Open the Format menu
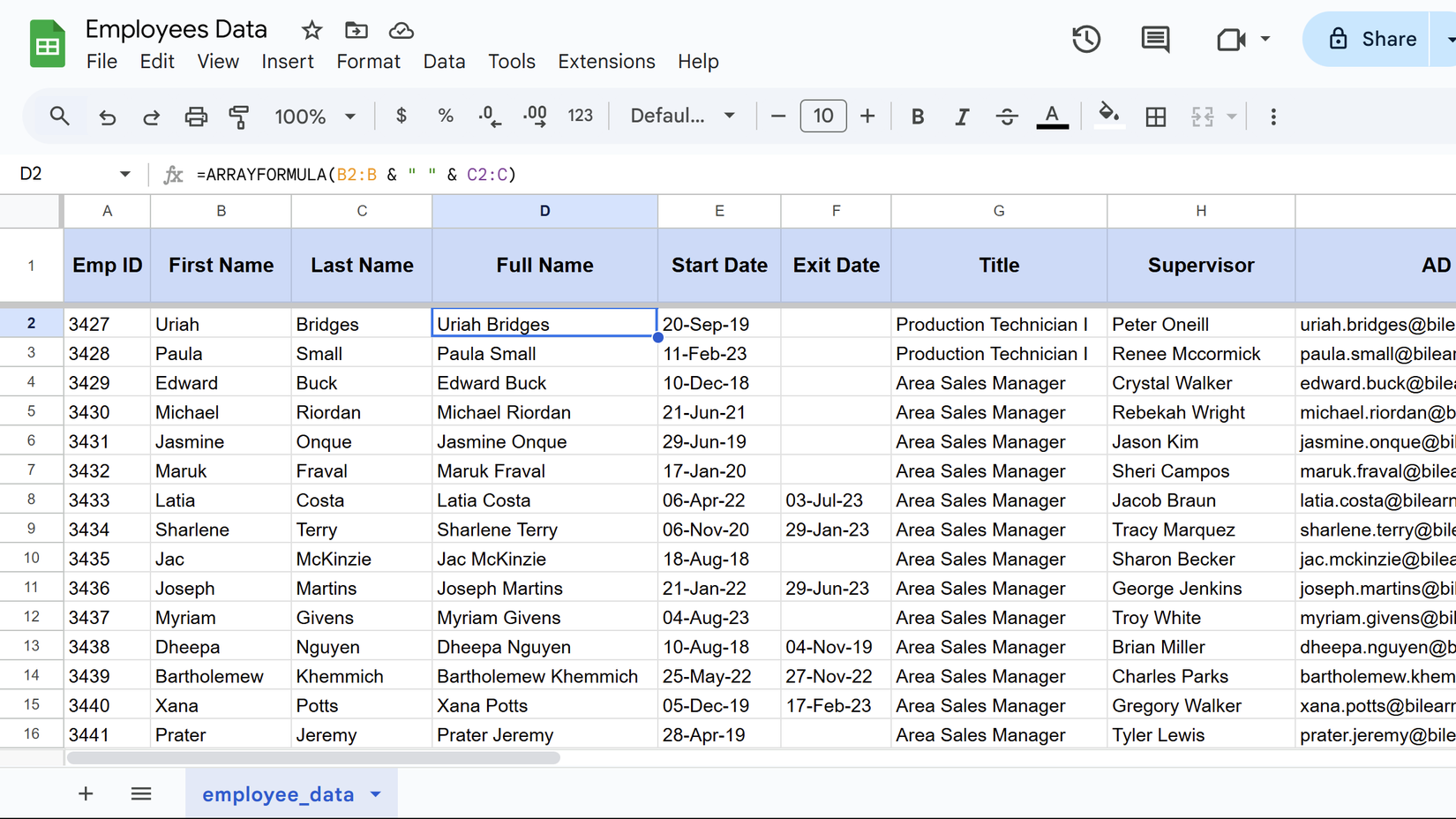The image size is (1456, 819). [369, 61]
